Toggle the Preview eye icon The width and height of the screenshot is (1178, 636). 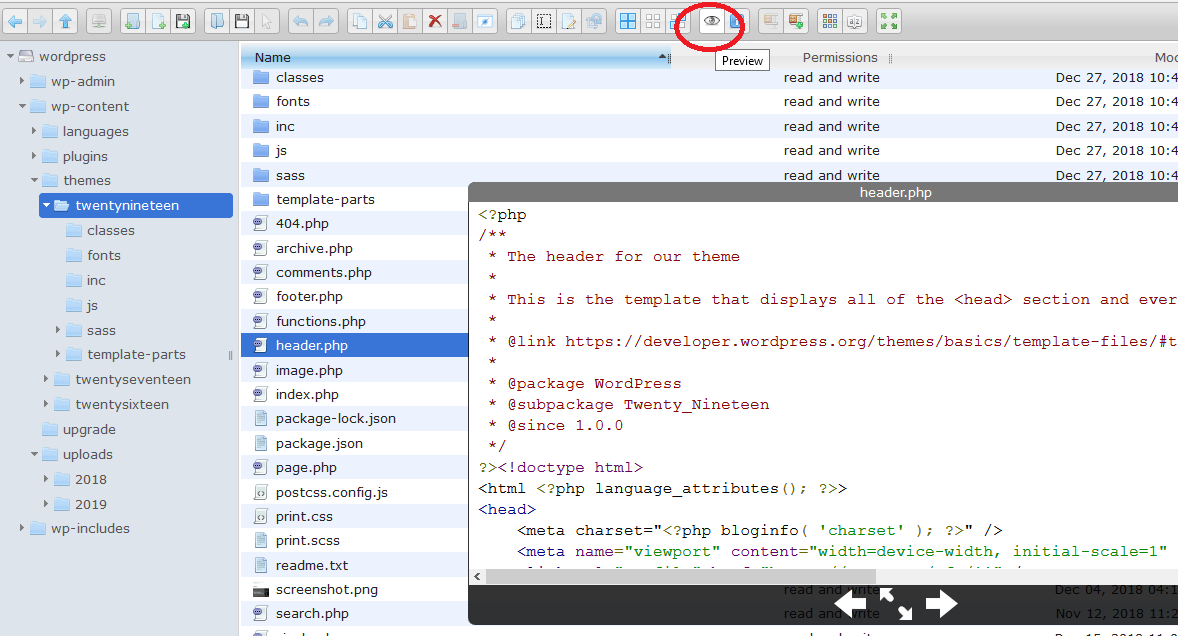[711, 22]
